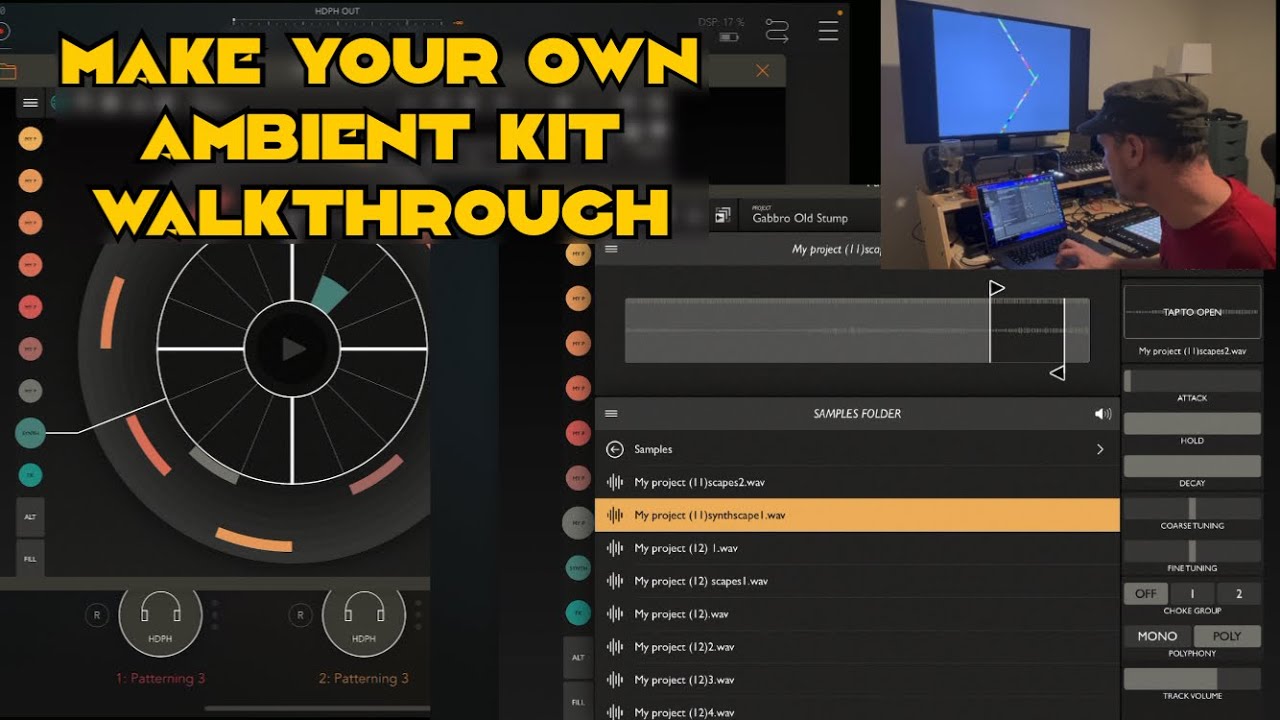Select the '1: Patterning 3' label
The image size is (1280, 720).
click(x=160, y=678)
